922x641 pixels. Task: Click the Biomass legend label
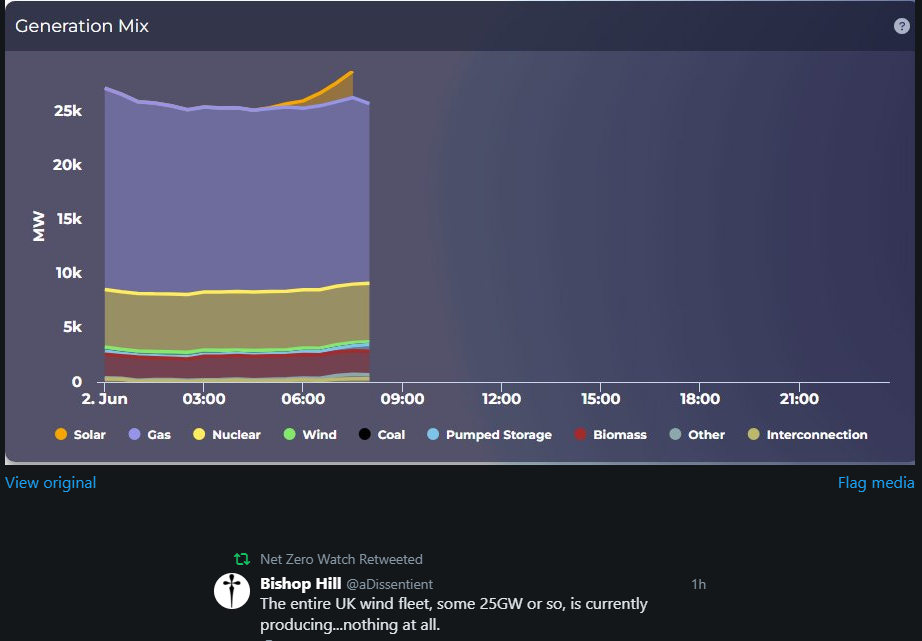620,435
